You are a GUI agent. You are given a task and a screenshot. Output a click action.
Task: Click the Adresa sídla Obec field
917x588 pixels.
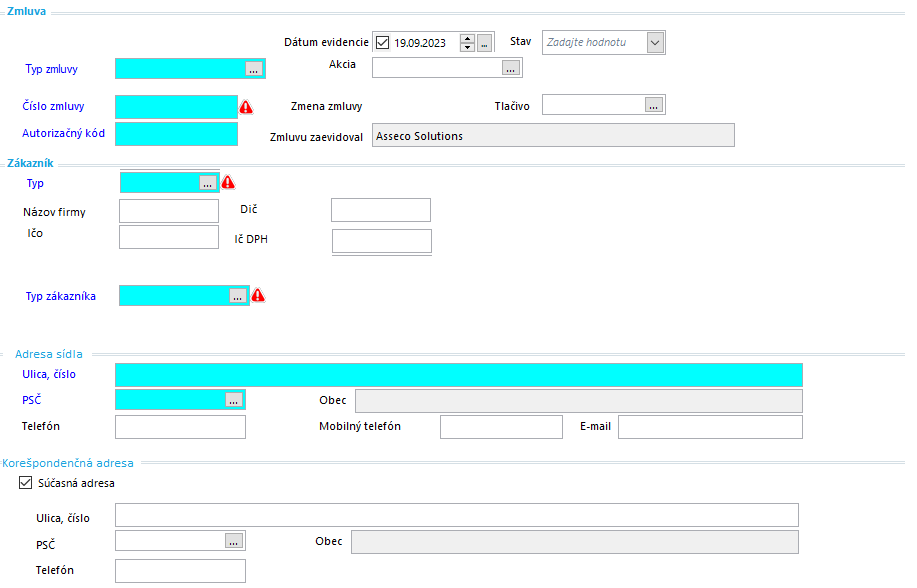click(x=579, y=401)
